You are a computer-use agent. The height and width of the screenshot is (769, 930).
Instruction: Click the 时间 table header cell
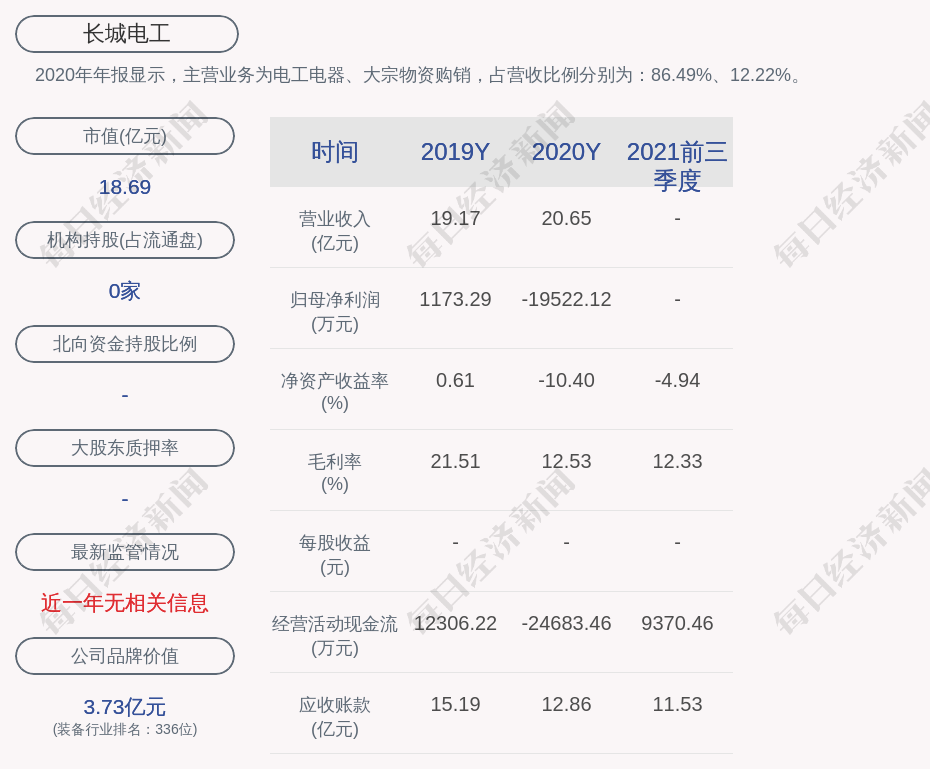335,152
